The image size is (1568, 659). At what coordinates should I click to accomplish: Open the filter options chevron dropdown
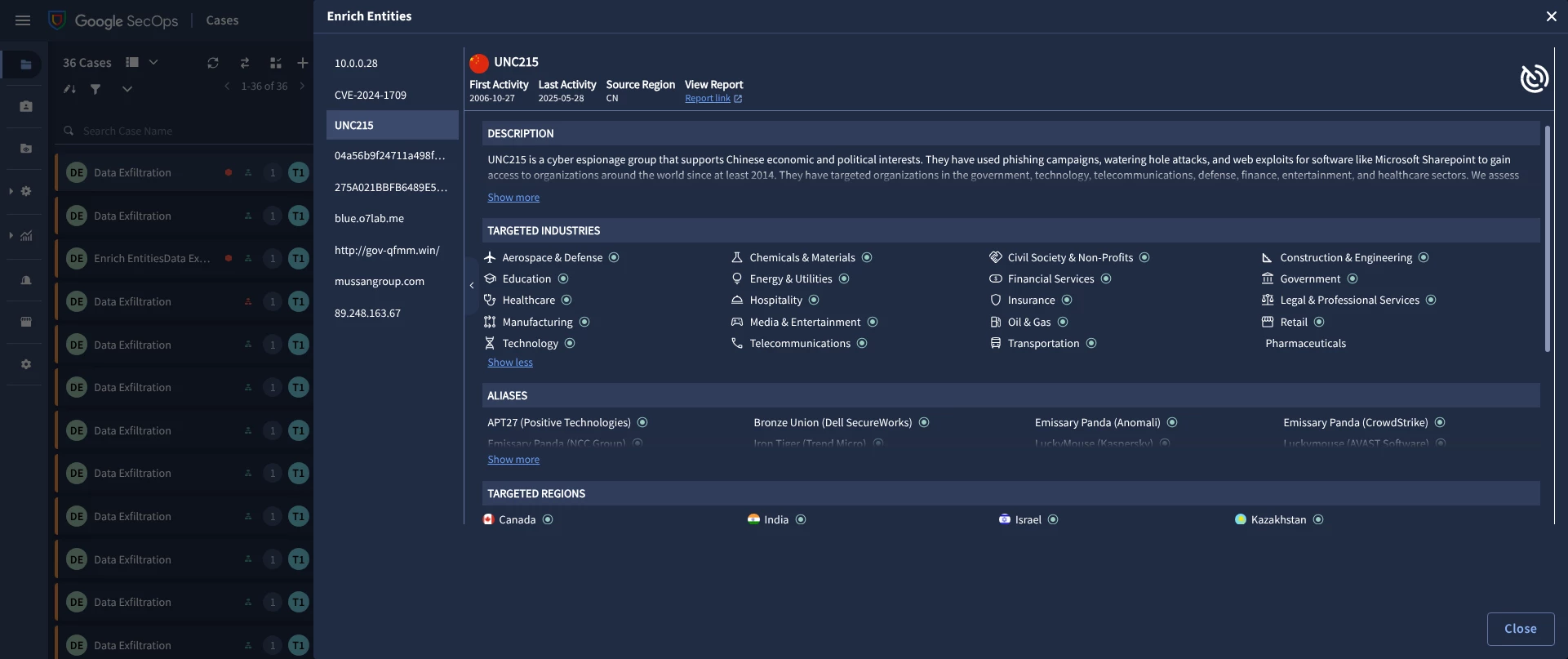[127, 89]
